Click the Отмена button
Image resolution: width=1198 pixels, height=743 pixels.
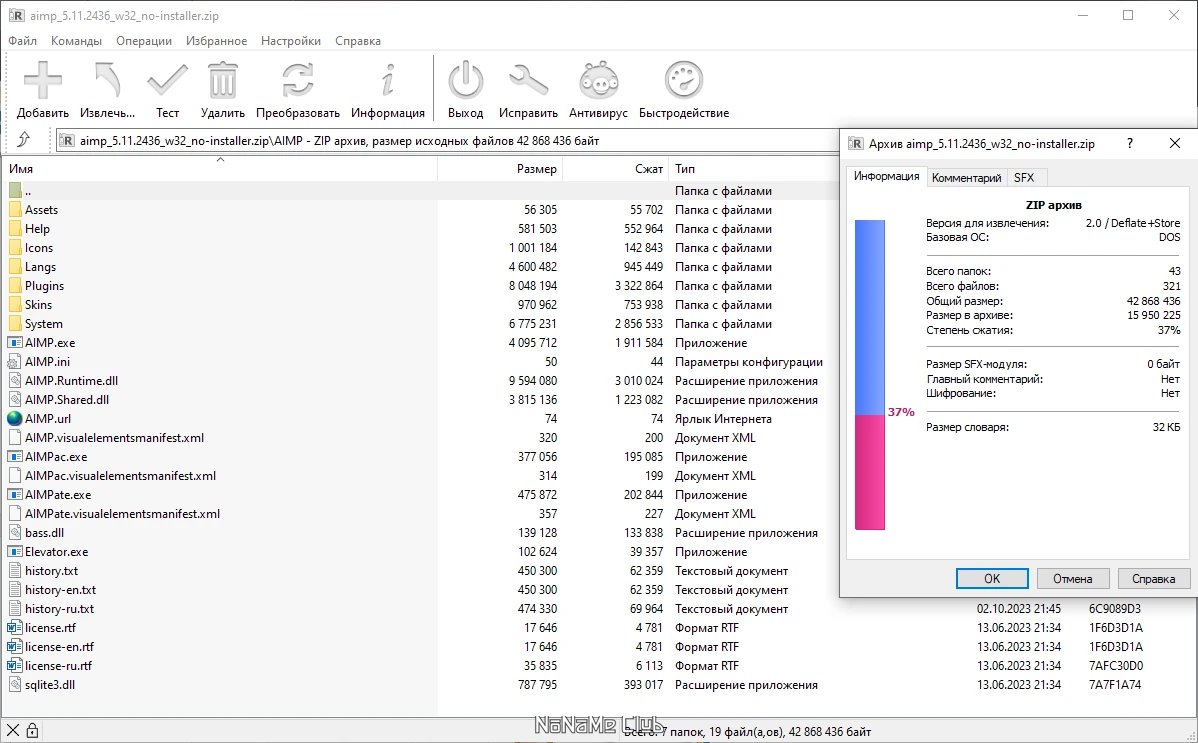1072,579
